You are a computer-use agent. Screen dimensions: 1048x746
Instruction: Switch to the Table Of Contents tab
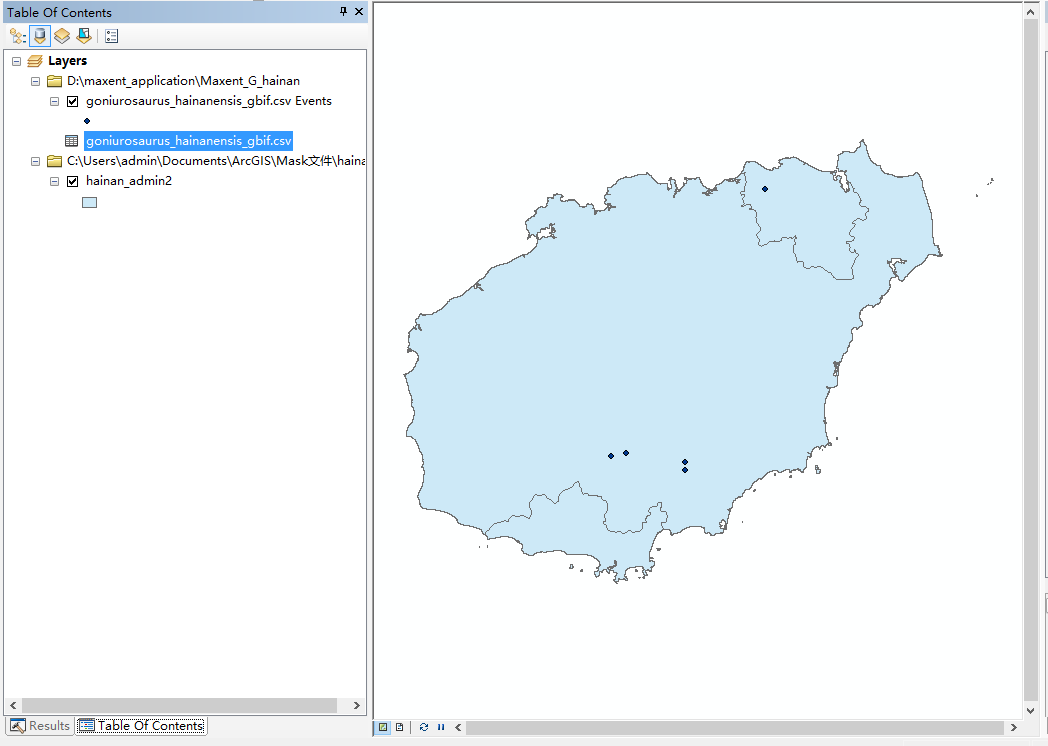(x=141, y=725)
